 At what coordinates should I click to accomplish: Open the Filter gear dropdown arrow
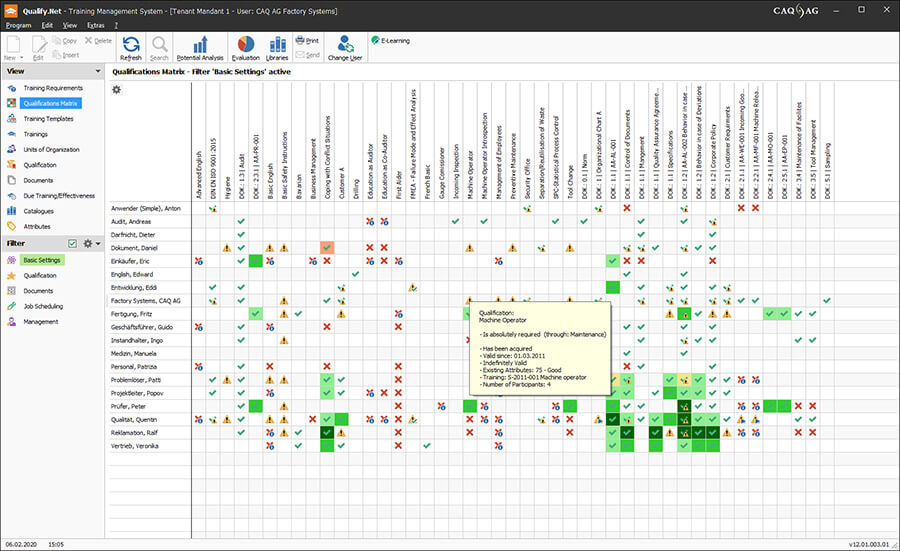coord(98,243)
